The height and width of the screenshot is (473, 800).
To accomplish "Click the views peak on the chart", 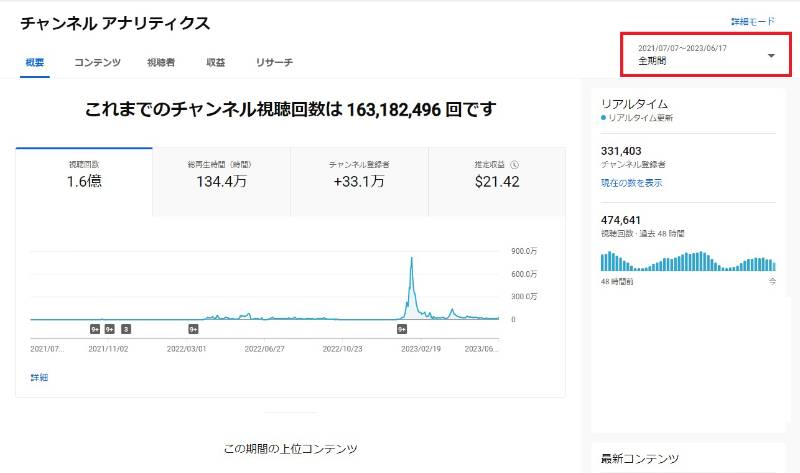I will 412,258.
